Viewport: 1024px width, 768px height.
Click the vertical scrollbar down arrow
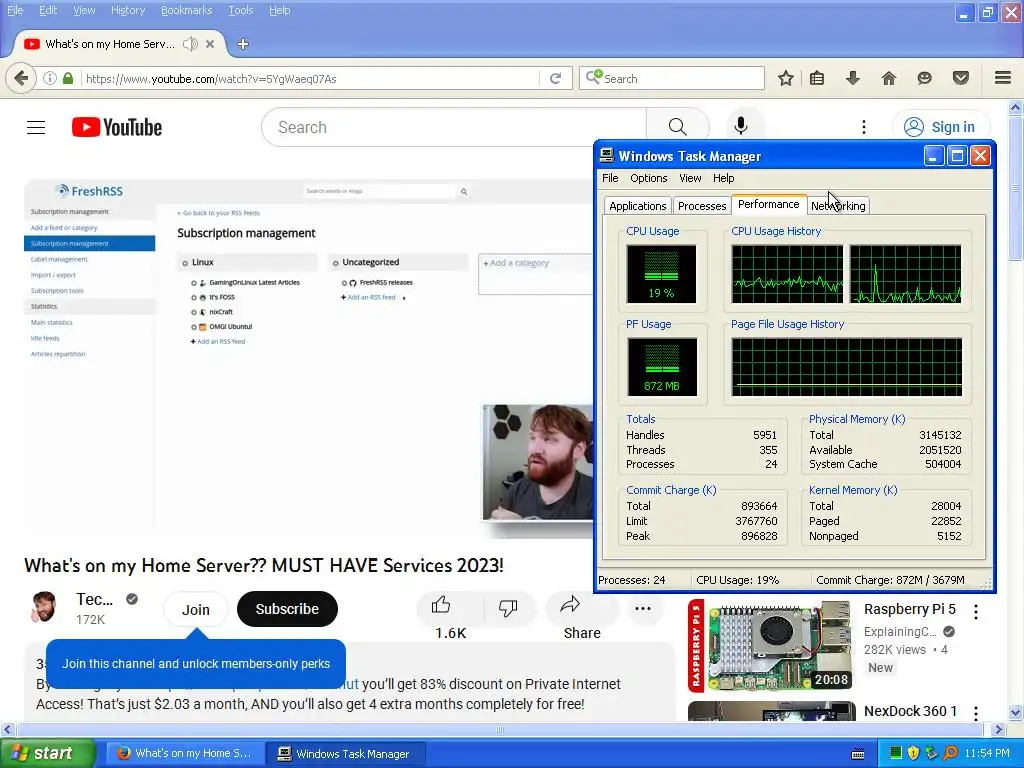coord(1016,712)
